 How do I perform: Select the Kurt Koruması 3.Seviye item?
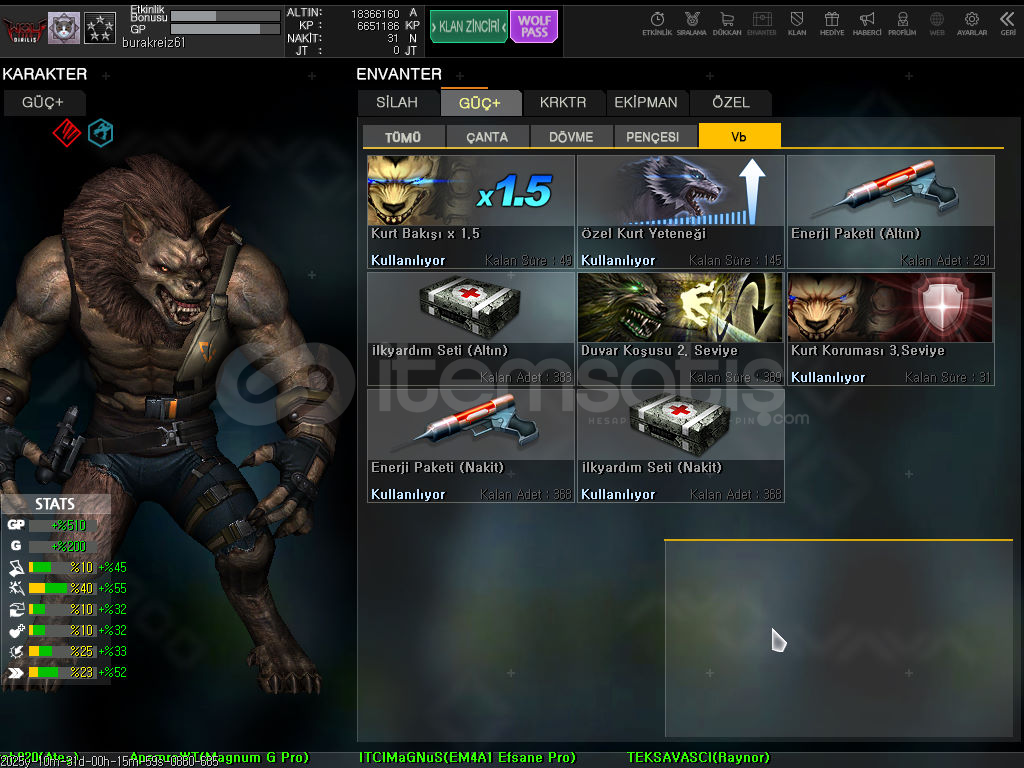tap(891, 329)
